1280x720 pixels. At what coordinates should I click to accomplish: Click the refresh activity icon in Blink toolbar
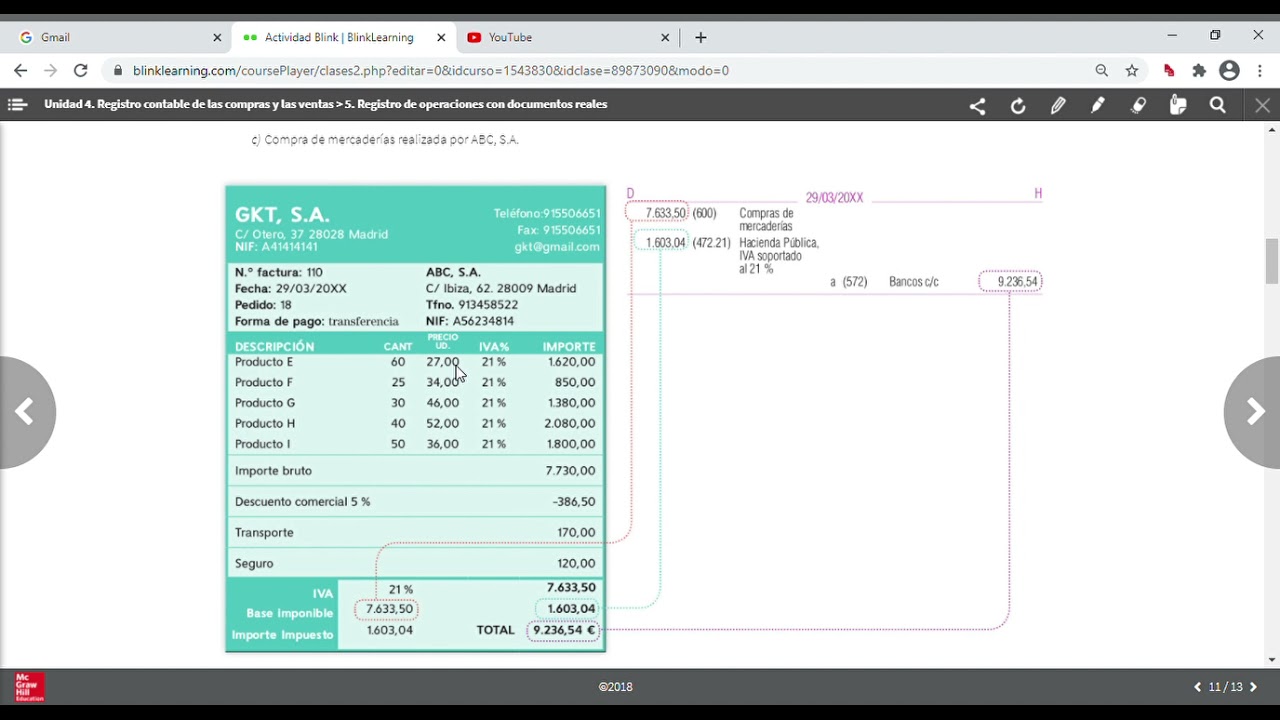coord(1018,106)
